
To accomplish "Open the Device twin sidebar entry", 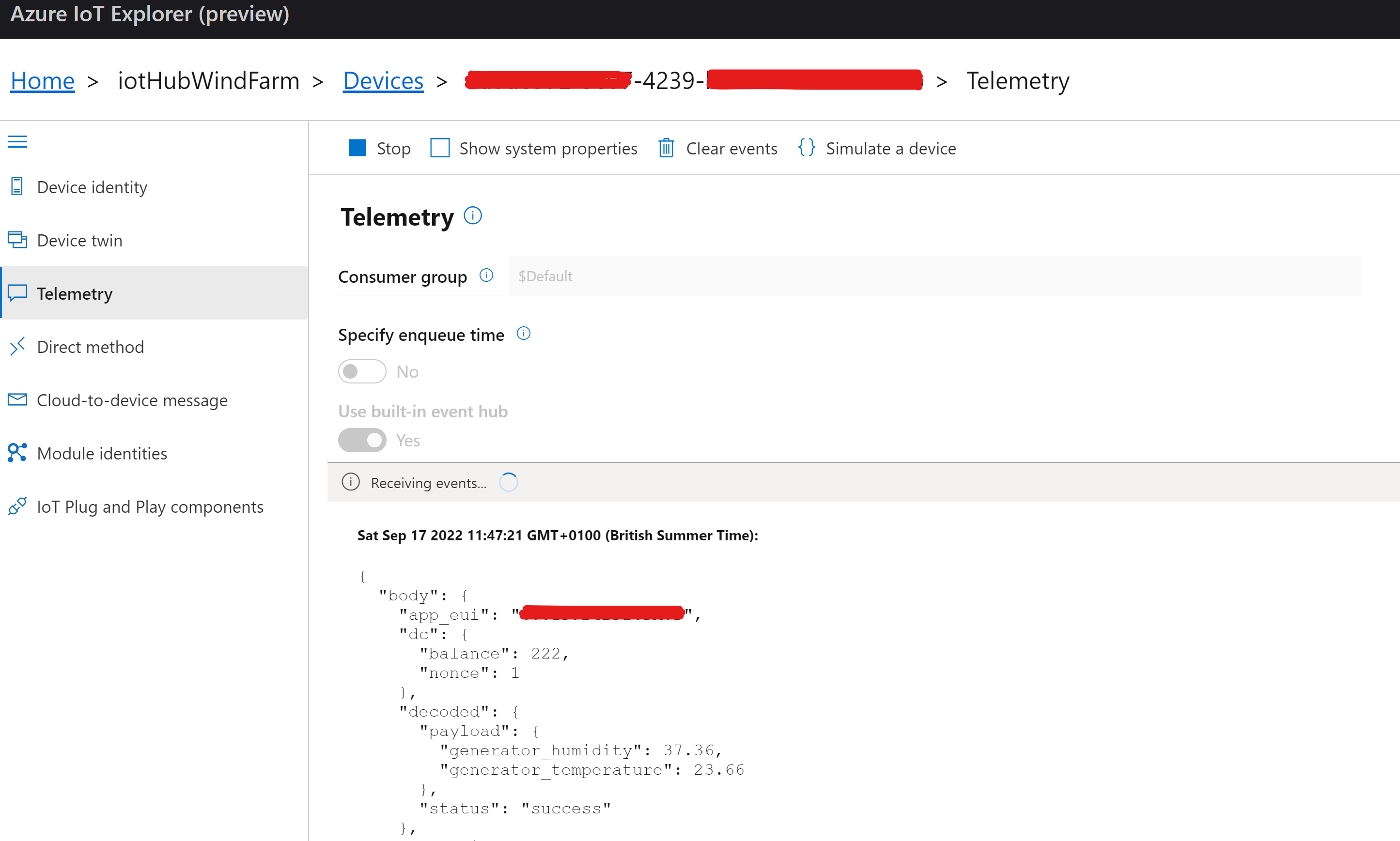I will coord(79,240).
